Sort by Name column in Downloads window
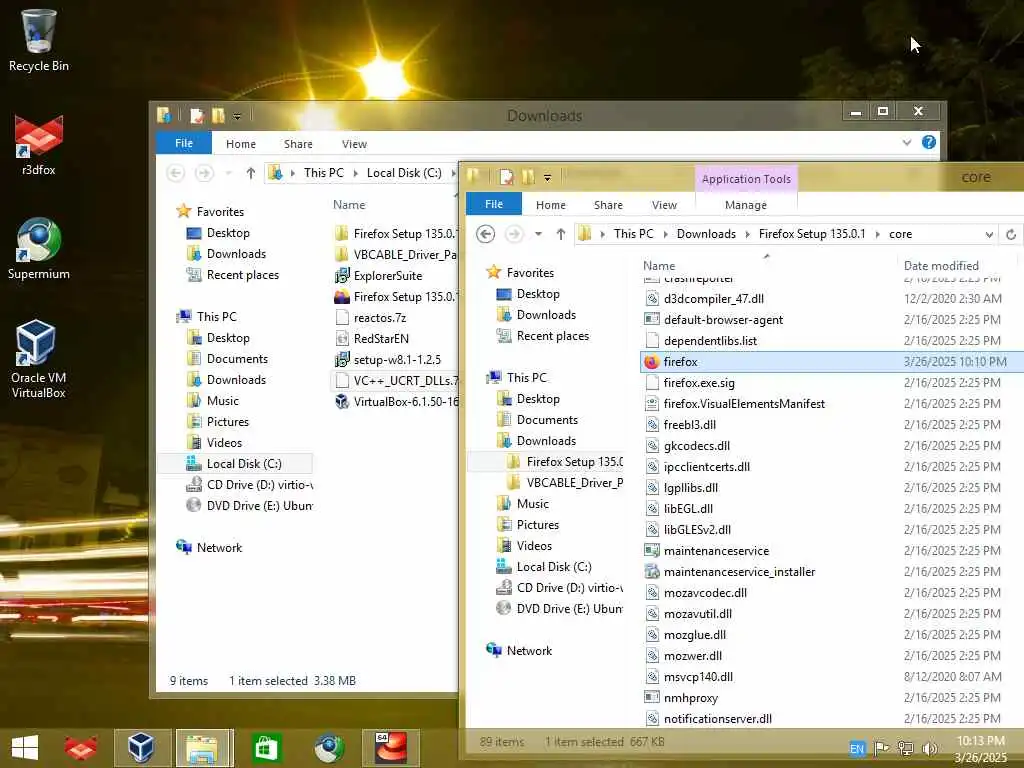Screen dimensions: 1024x768 [x=349, y=204]
